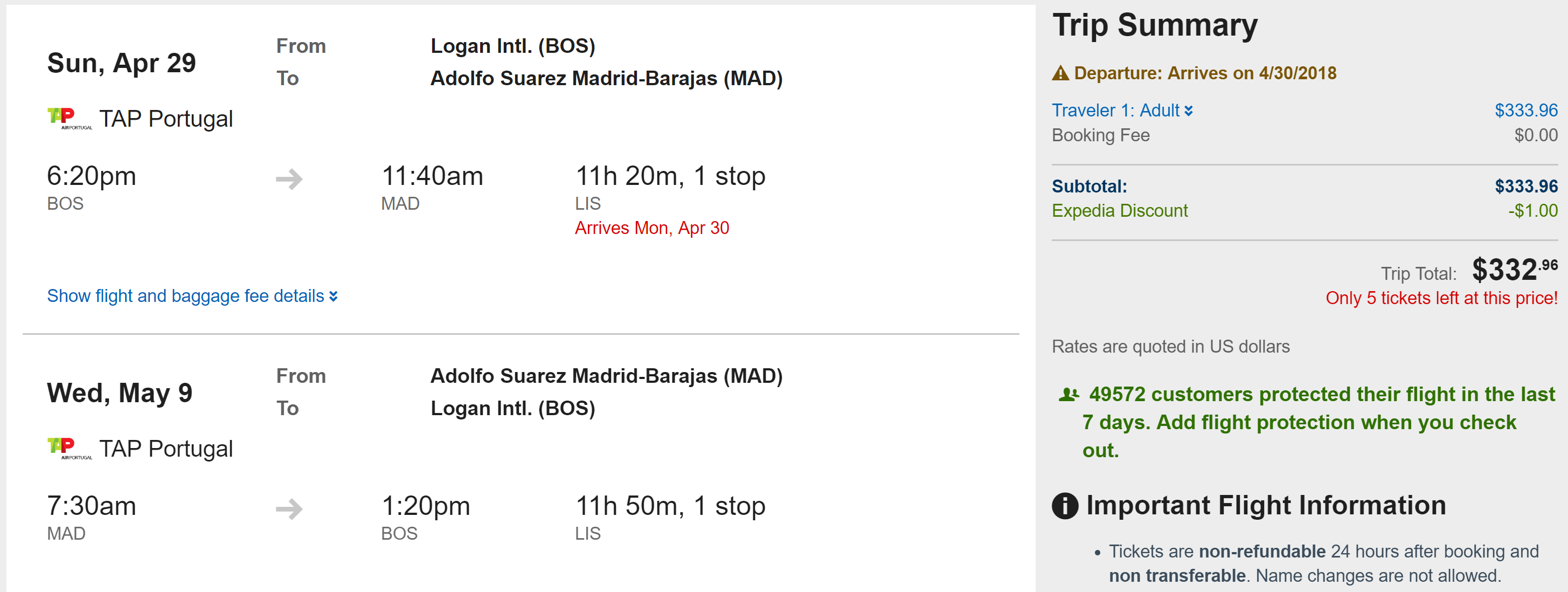1568x592 pixels.
Task: Click the arrow between 7:30am and 1:20pm
Action: click(289, 509)
